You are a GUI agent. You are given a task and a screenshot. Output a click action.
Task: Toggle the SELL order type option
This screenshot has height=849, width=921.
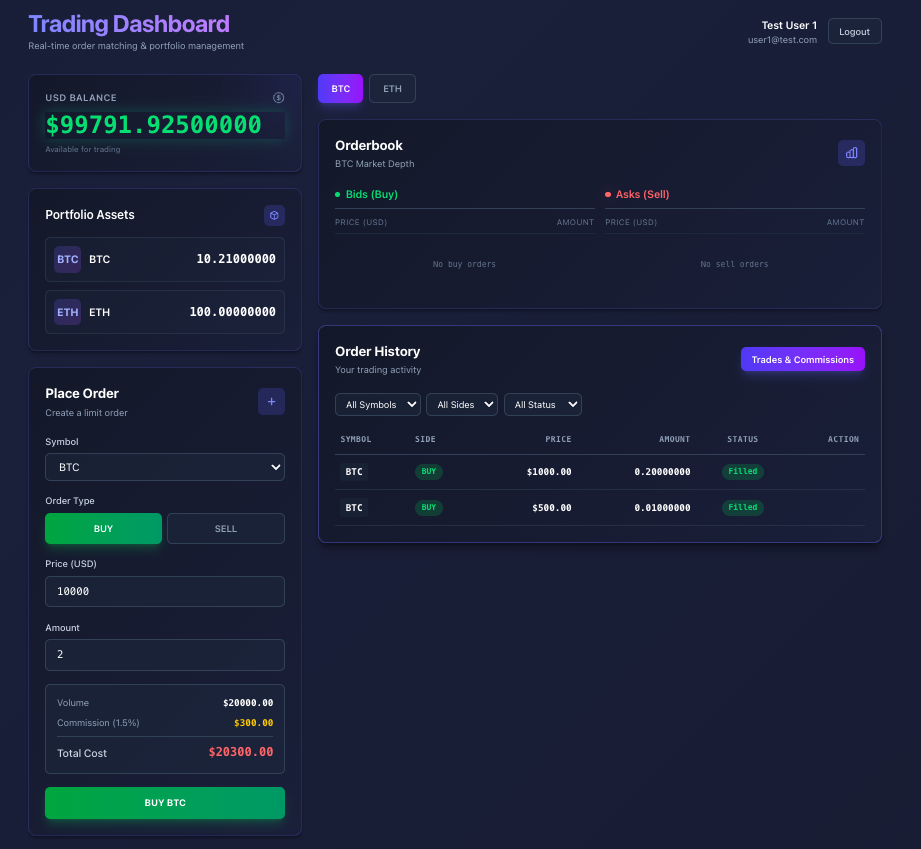225,528
